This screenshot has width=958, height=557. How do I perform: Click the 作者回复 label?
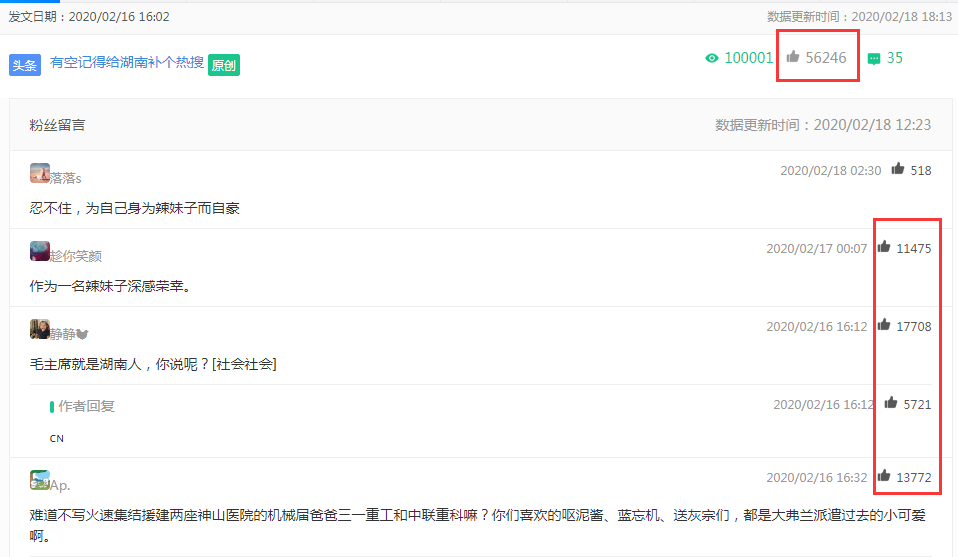pyautogui.click(x=86, y=406)
